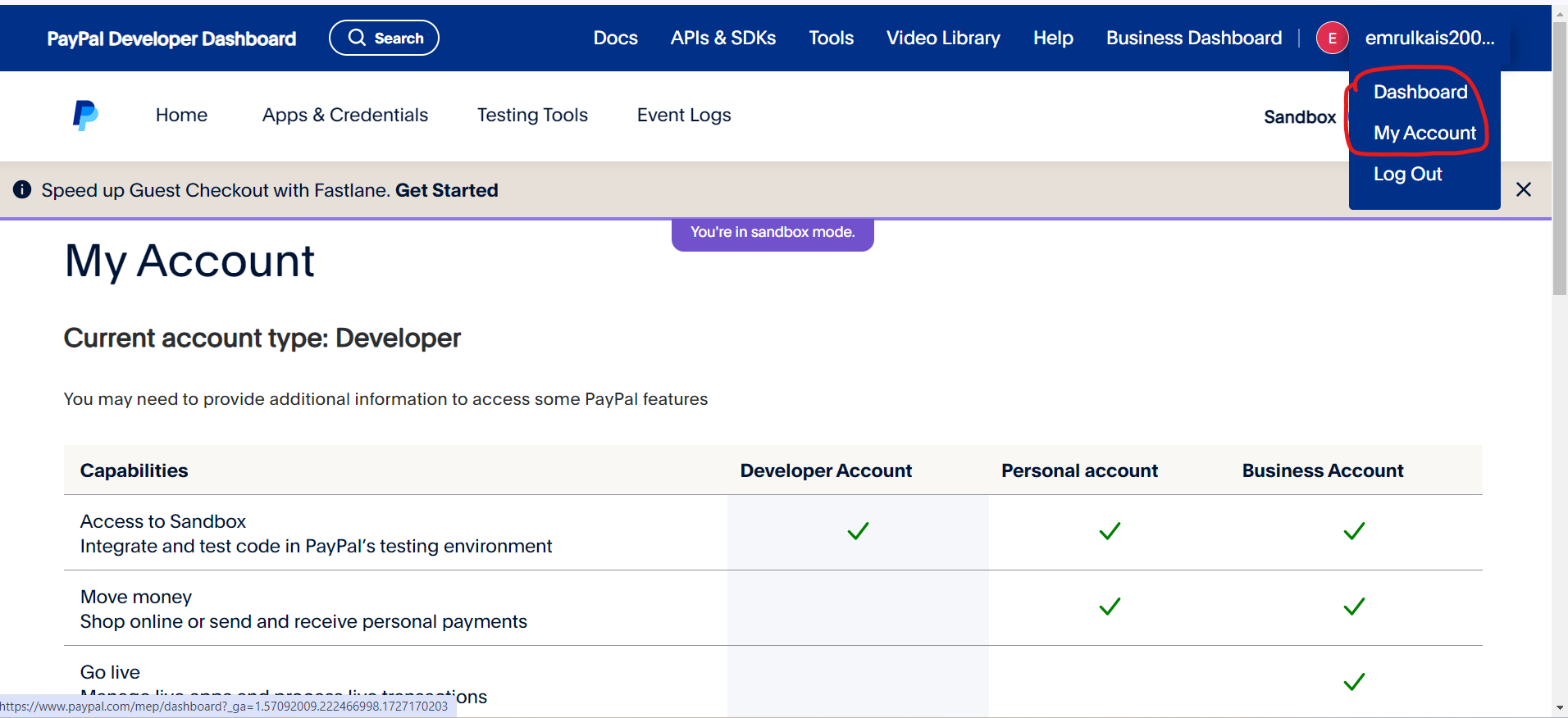Open the Help menu
Screen dimensions: 1568x718
(1053, 38)
